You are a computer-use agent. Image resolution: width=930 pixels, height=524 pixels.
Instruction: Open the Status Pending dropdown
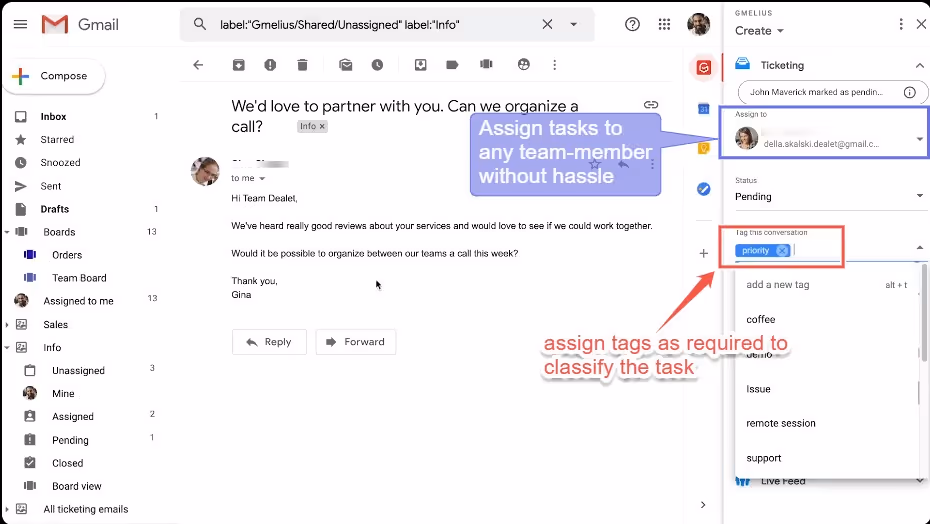[x=829, y=196]
